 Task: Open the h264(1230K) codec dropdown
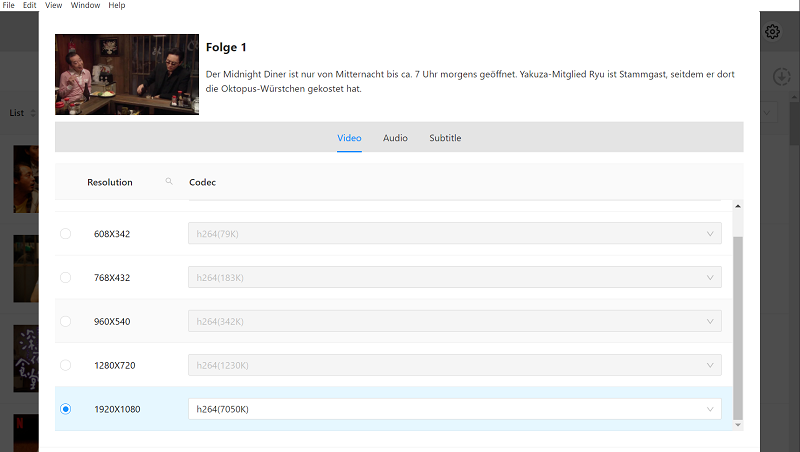click(455, 365)
